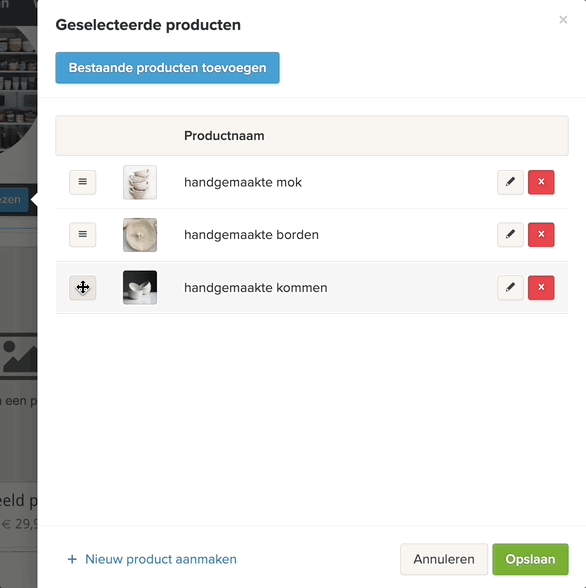The height and width of the screenshot is (588, 586).
Task: Click the plus icon beside Nieuw product aanmaken
Action: point(72,560)
